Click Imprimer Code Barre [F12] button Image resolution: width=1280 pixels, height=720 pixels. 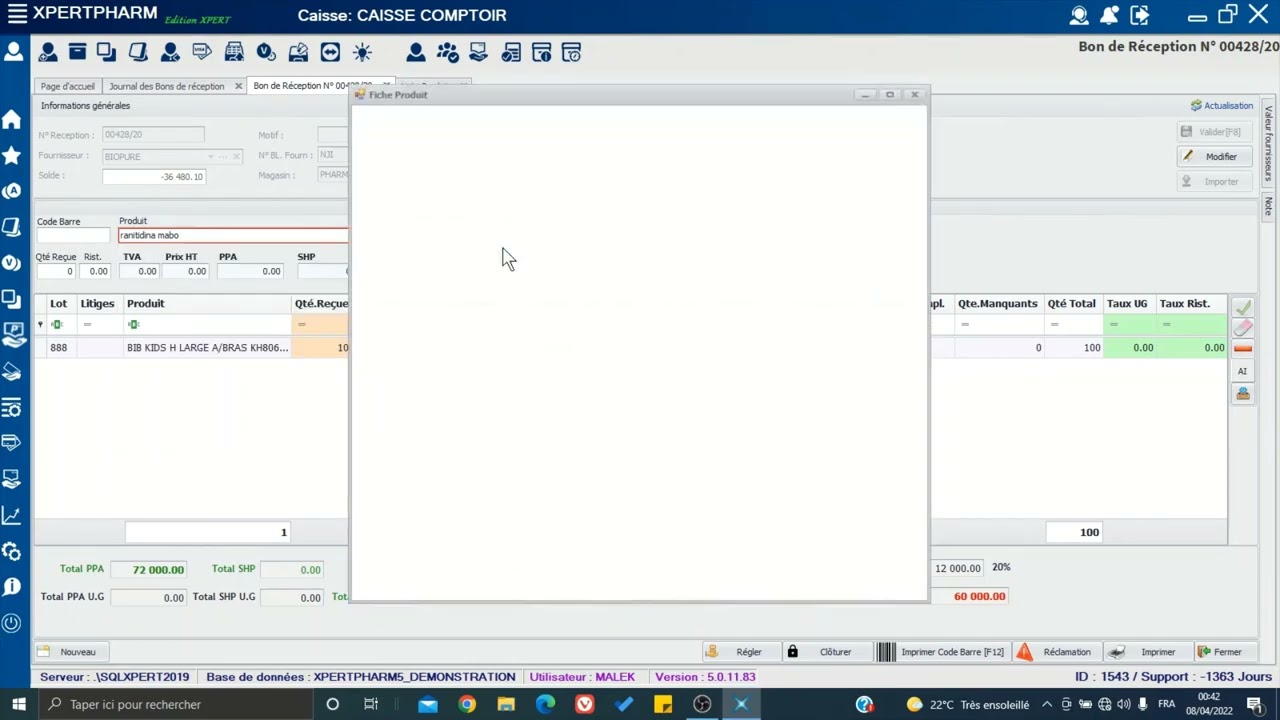(x=943, y=652)
